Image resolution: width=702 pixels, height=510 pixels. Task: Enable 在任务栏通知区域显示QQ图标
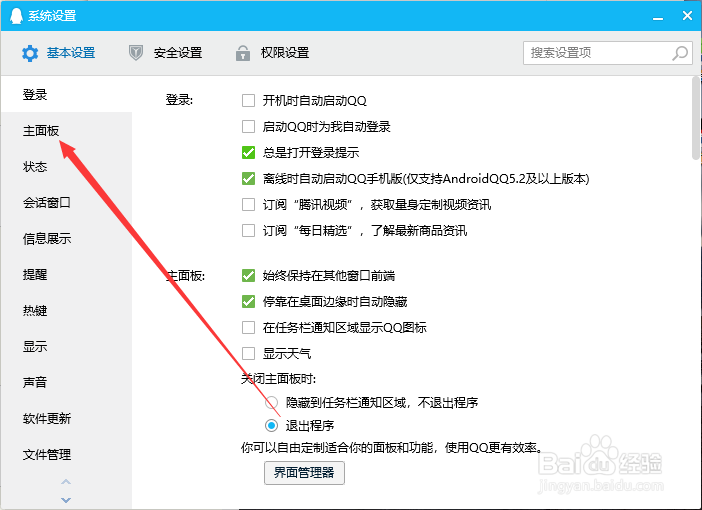click(248, 327)
